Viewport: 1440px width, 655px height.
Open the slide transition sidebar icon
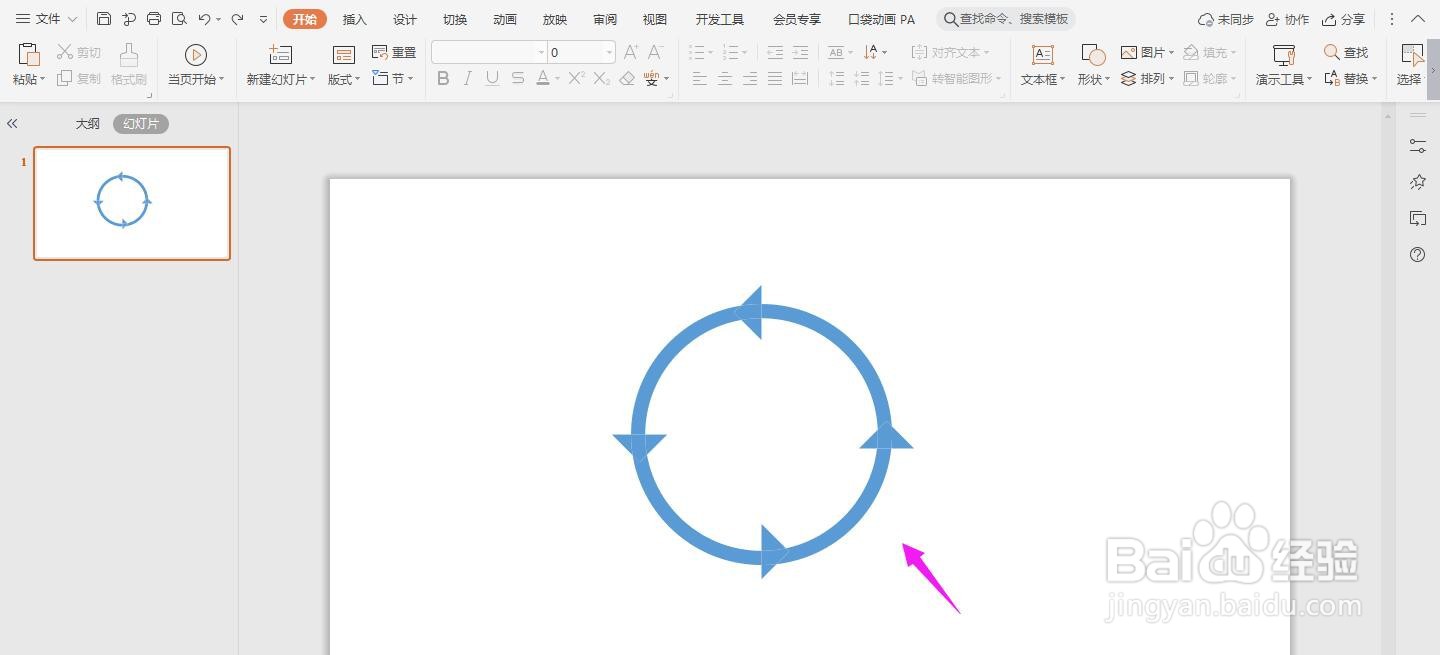(x=1417, y=218)
